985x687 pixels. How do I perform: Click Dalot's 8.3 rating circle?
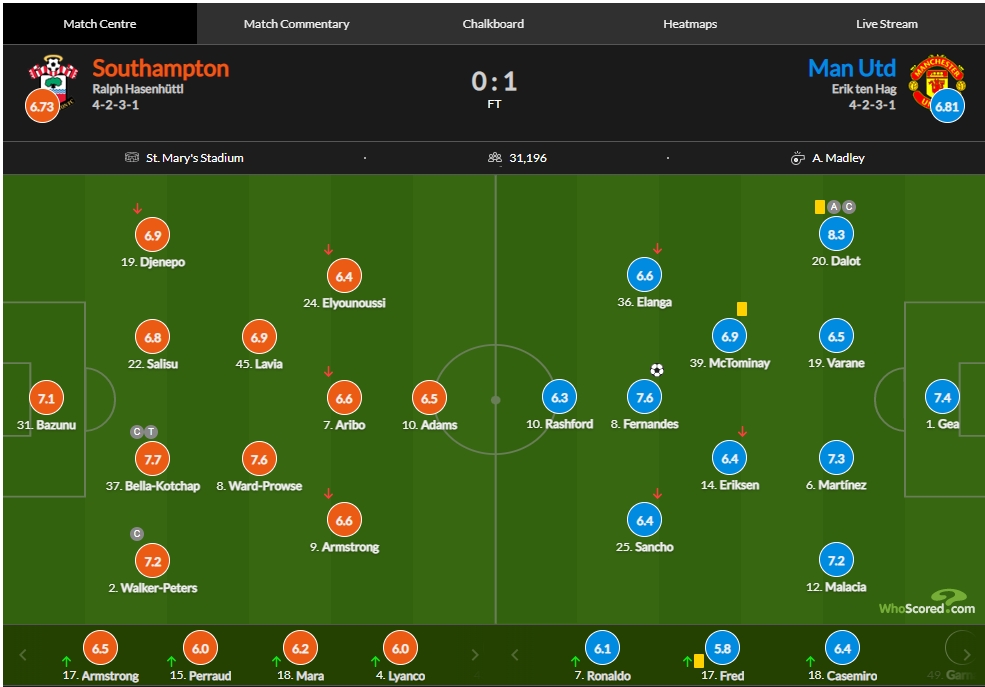(x=836, y=234)
